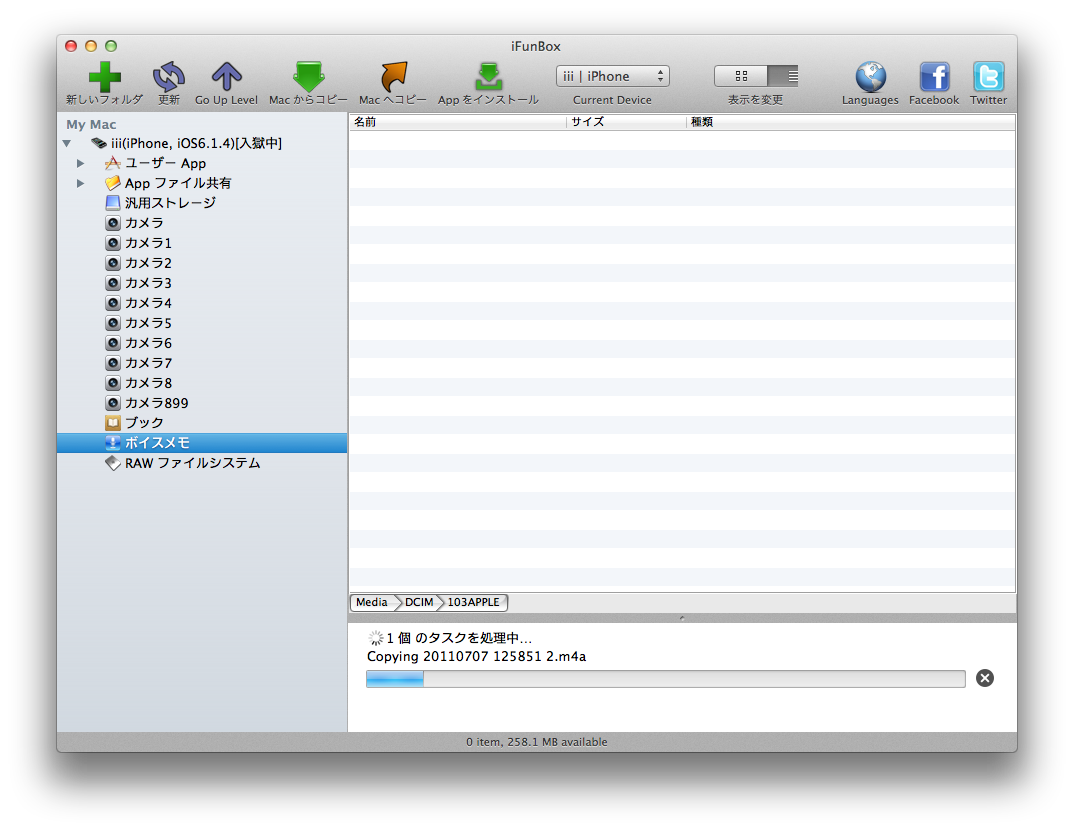Select the Media breadcrumb segment
The width and height of the screenshot is (1074, 831).
click(x=371, y=602)
